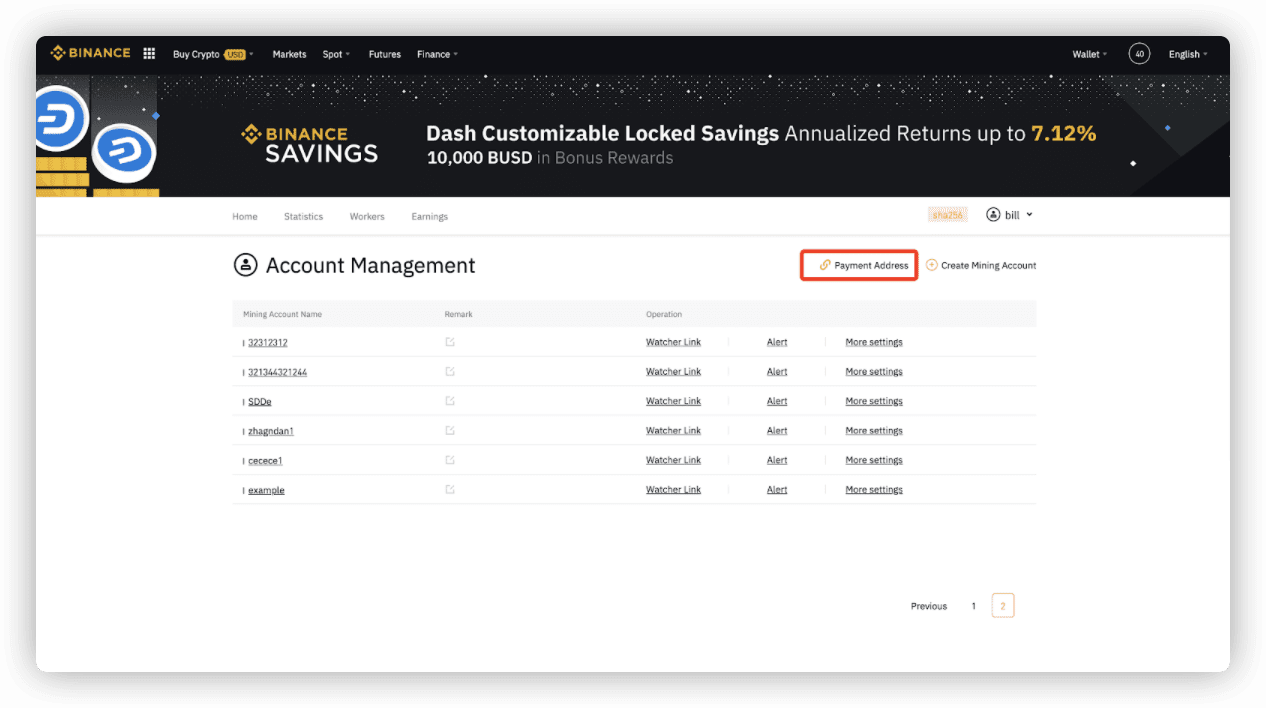Open More settings for example
Screen dimensions: 1266x708
[874, 489]
